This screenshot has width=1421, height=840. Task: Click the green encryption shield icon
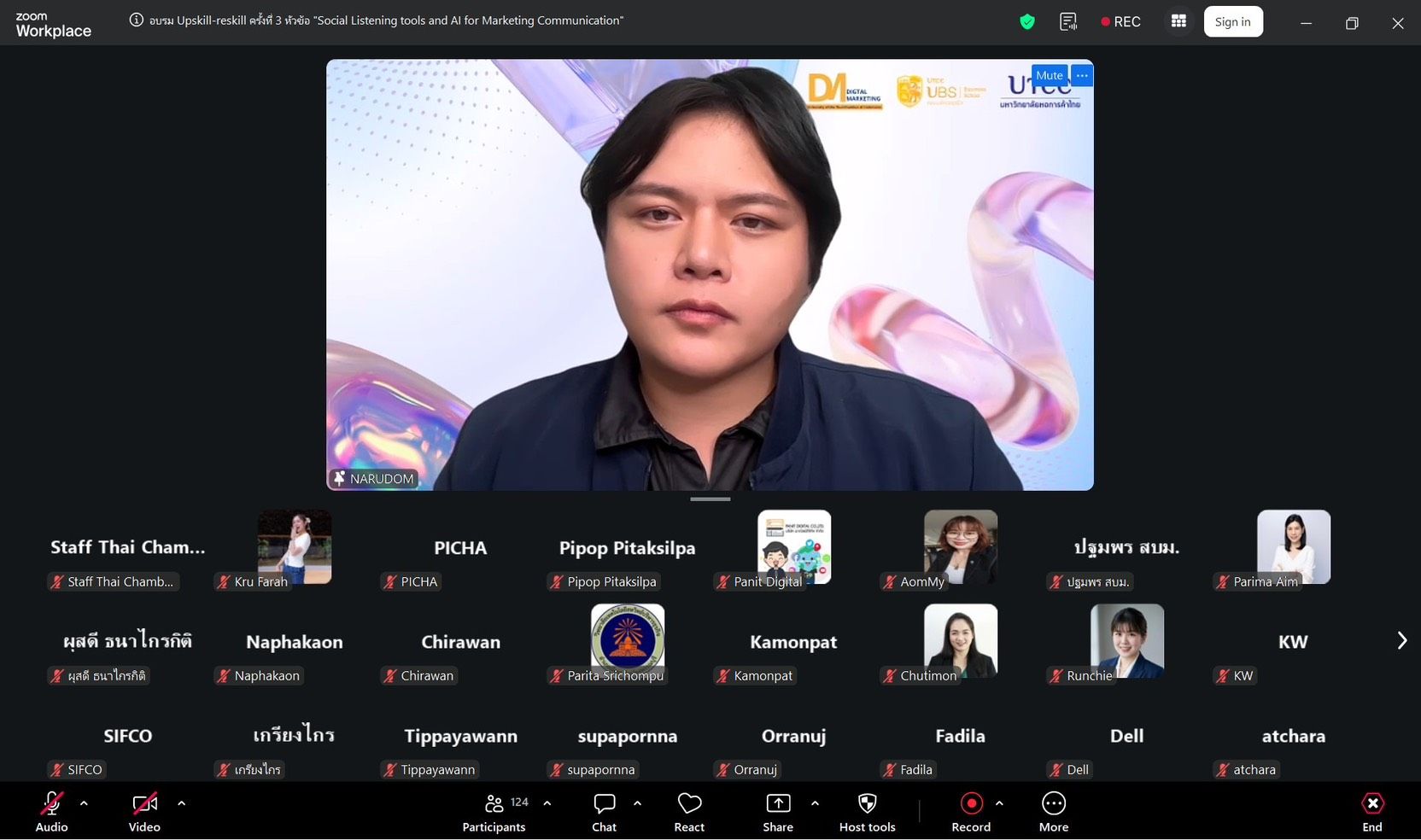click(1027, 22)
